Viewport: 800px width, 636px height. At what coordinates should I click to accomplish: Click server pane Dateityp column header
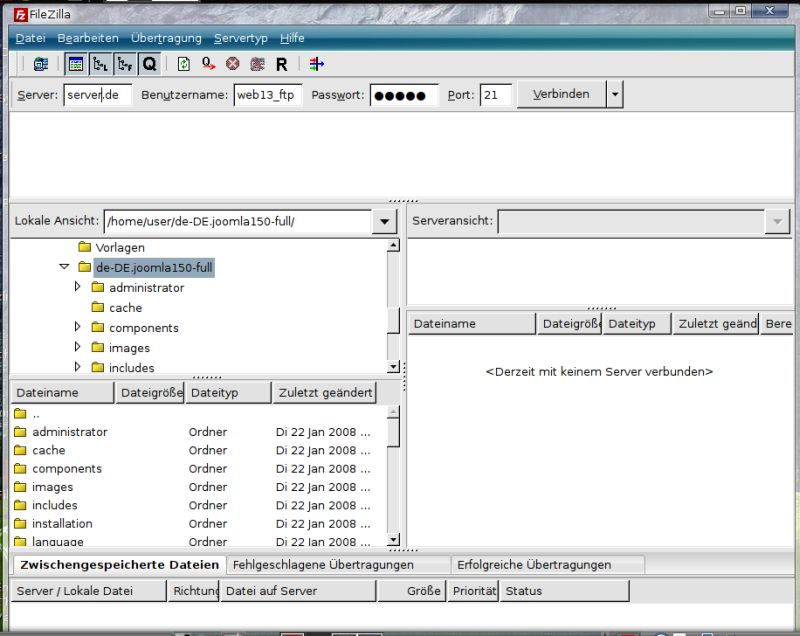[x=637, y=324]
